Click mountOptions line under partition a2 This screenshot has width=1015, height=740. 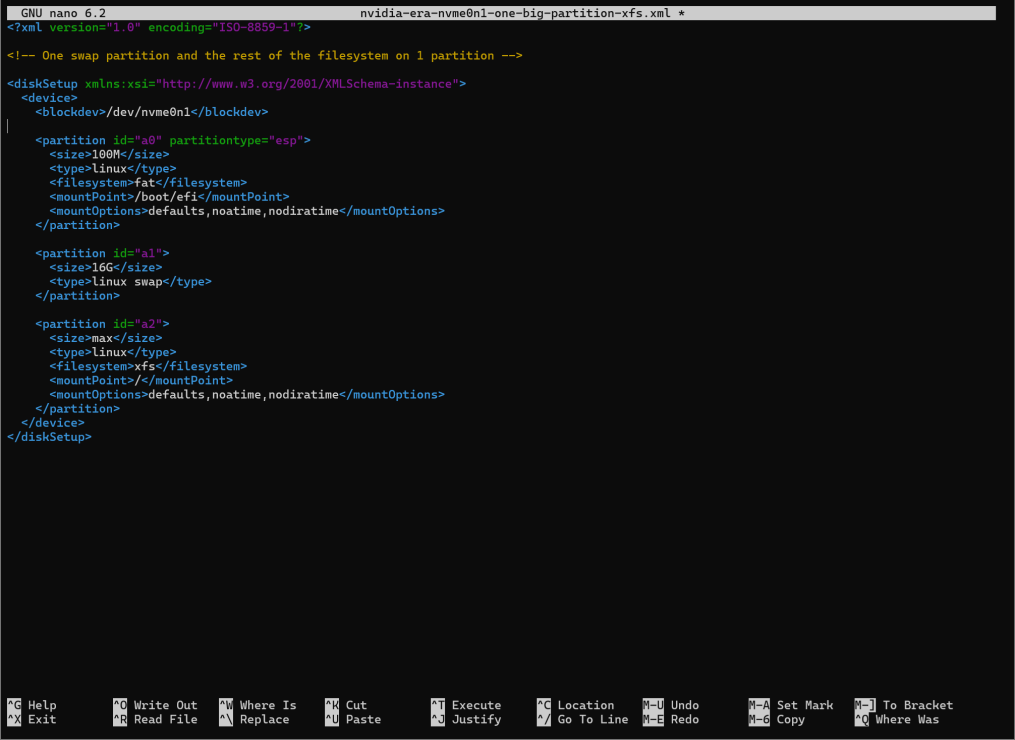247,395
